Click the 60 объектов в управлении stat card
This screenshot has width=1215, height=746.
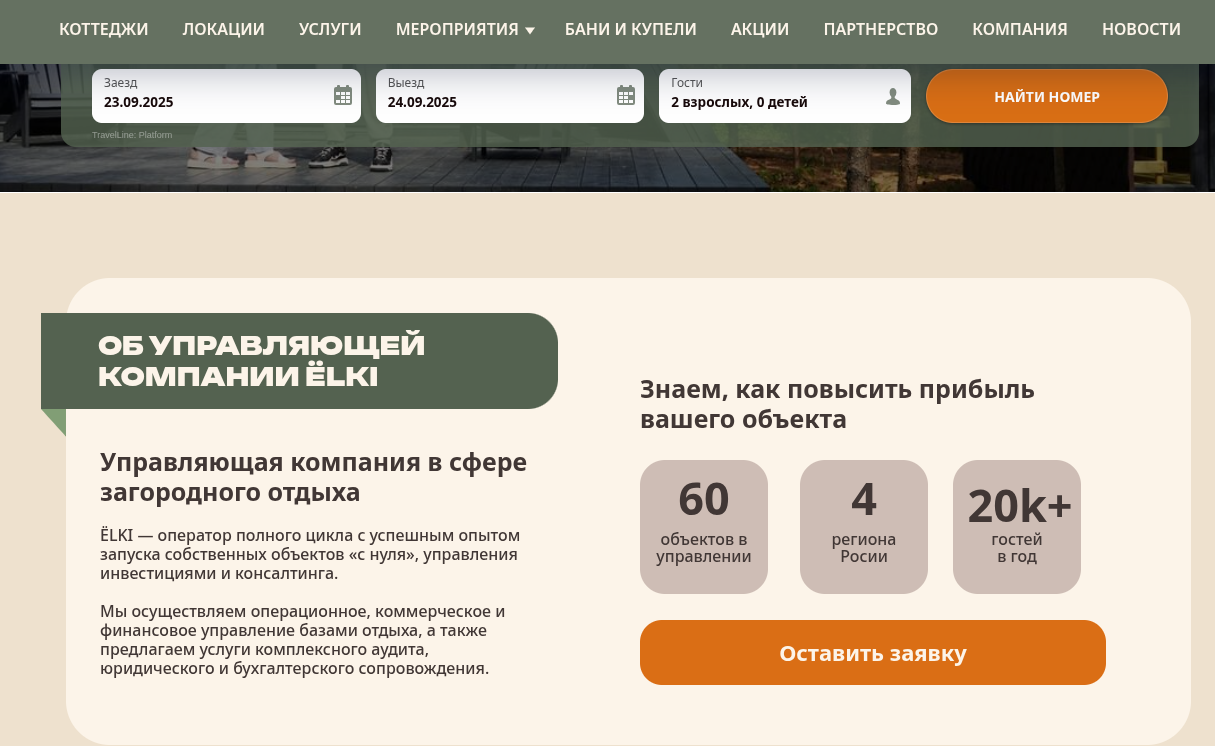coord(703,526)
